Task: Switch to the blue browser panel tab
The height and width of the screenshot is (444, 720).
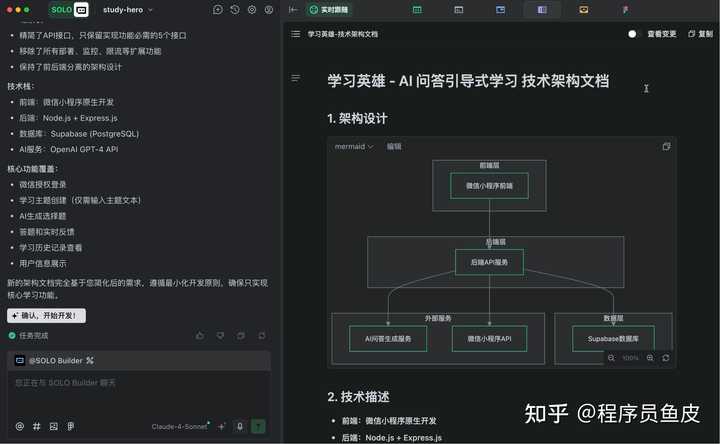Action: pyautogui.click(x=500, y=10)
